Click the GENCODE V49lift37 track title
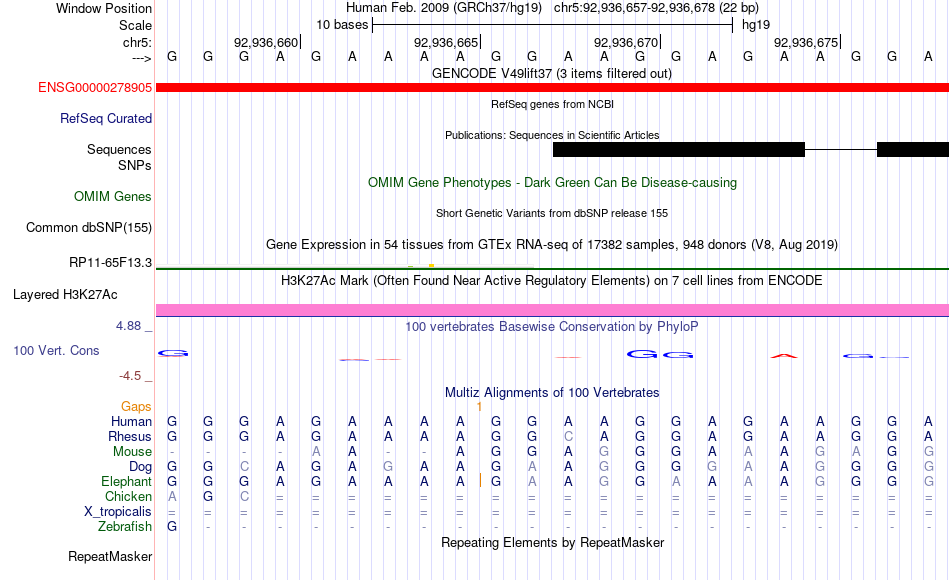The height and width of the screenshot is (580, 950). point(552,73)
